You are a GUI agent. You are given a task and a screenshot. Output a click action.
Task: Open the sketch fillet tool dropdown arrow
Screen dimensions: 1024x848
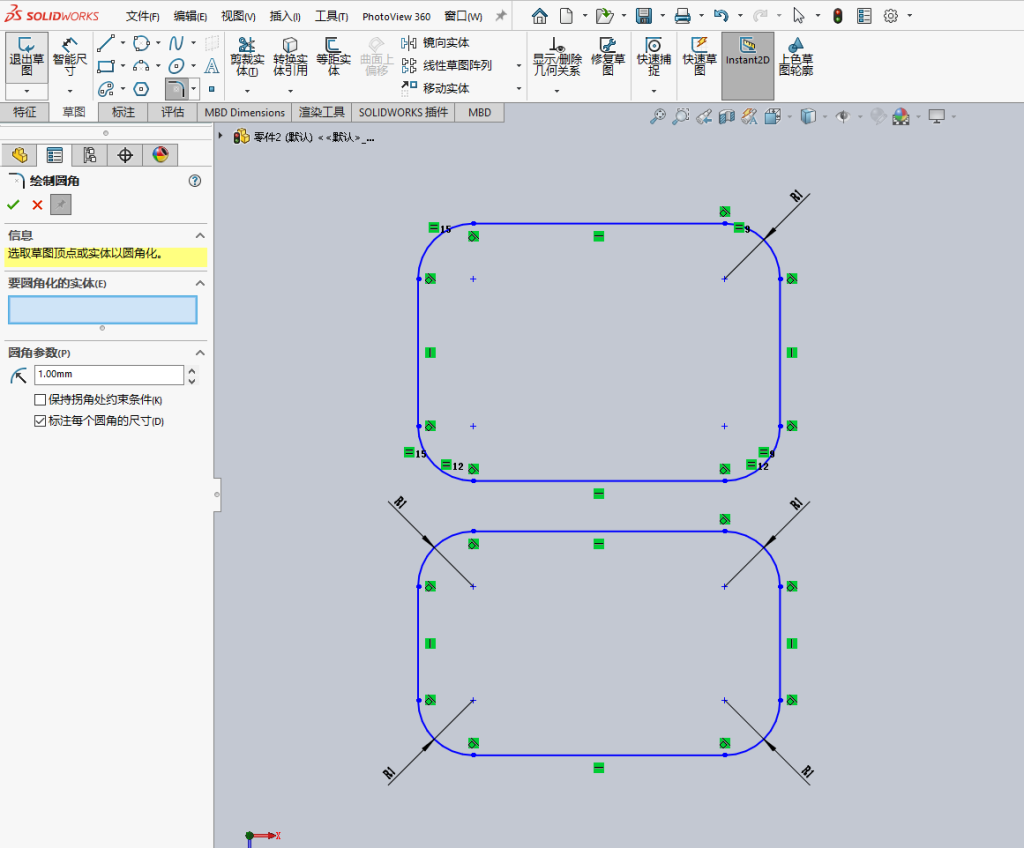click(x=194, y=88)
